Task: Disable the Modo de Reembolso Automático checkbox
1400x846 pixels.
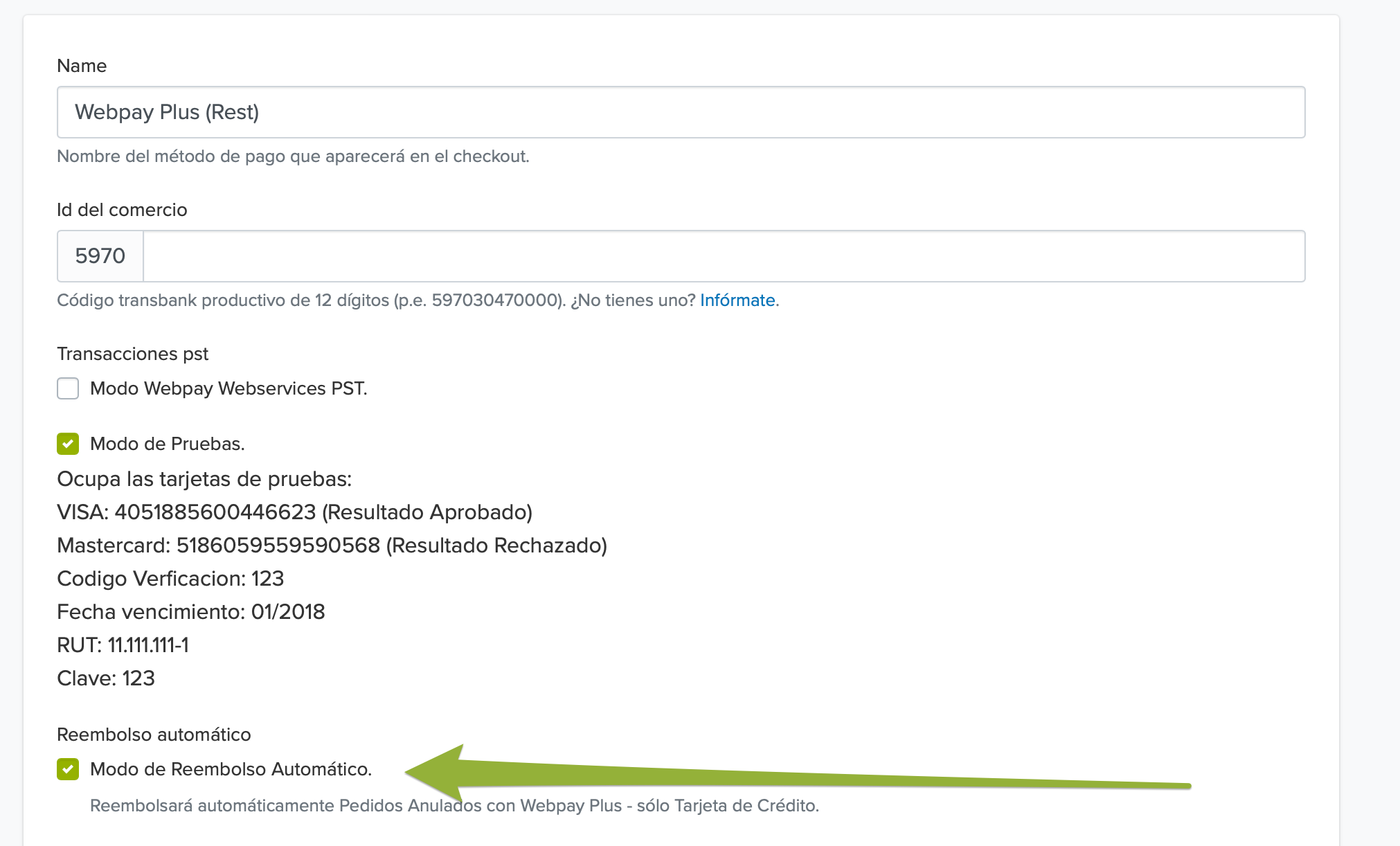Action: coord(68,769)
